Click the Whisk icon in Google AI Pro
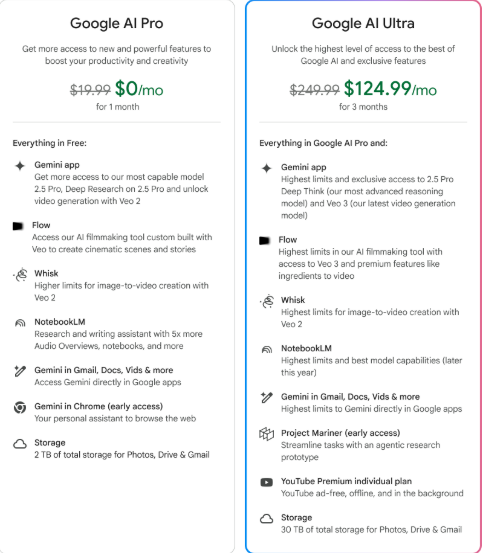Viewport: 482px width, 553px height. click(20, 274)
